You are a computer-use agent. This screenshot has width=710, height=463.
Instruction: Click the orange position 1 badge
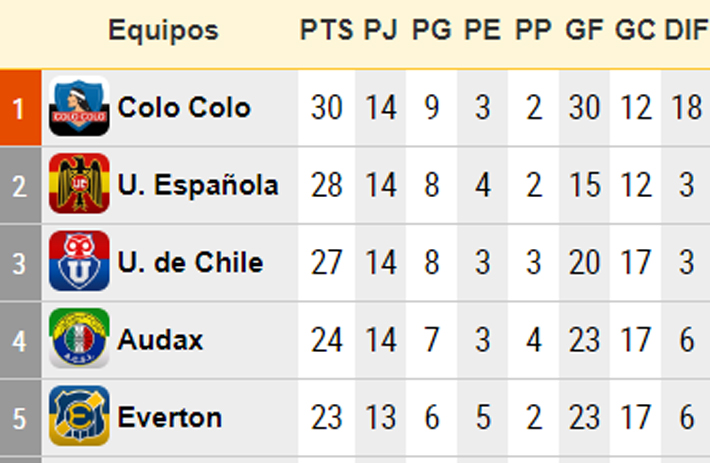point(20,107)
